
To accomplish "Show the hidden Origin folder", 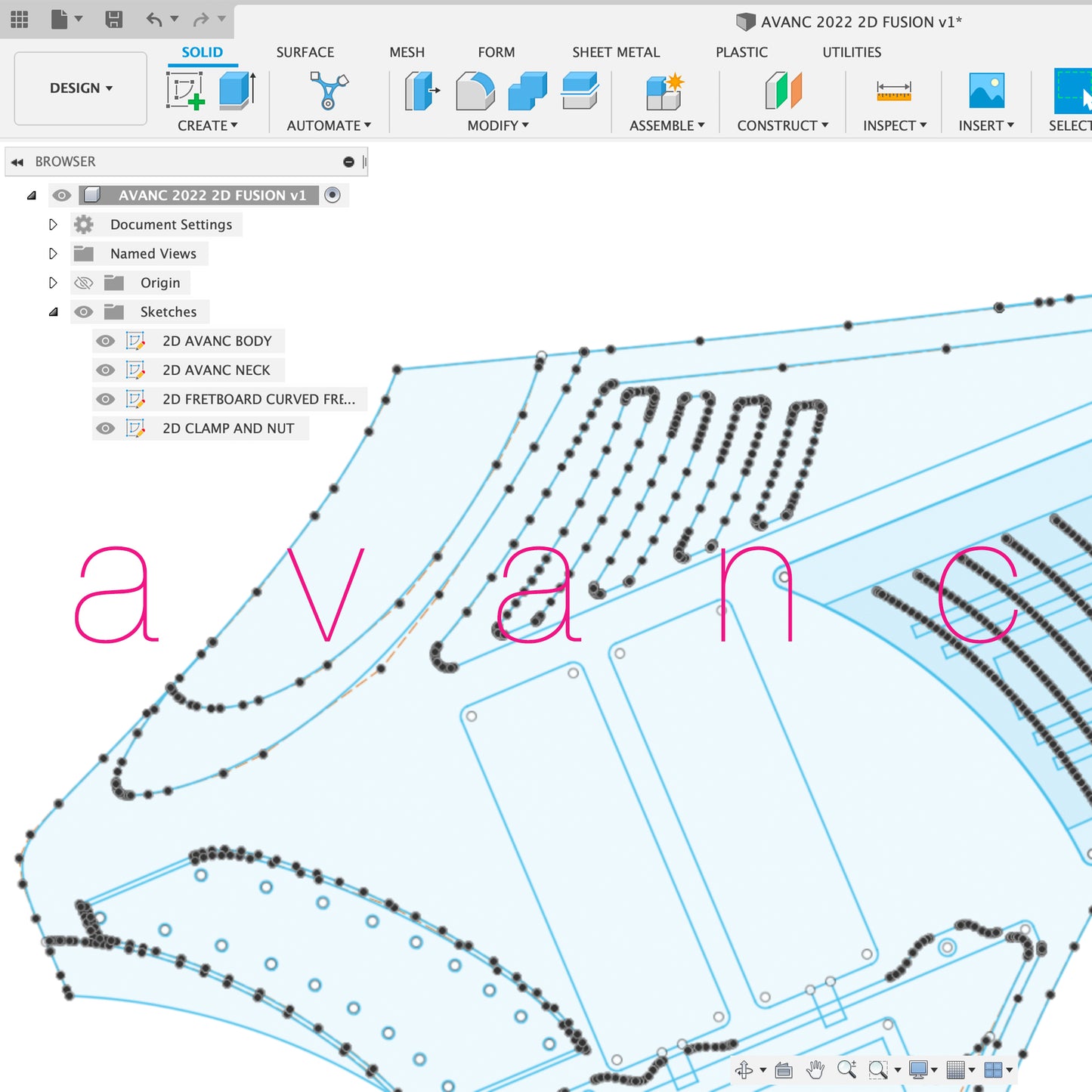I will (x=84, y=283).
